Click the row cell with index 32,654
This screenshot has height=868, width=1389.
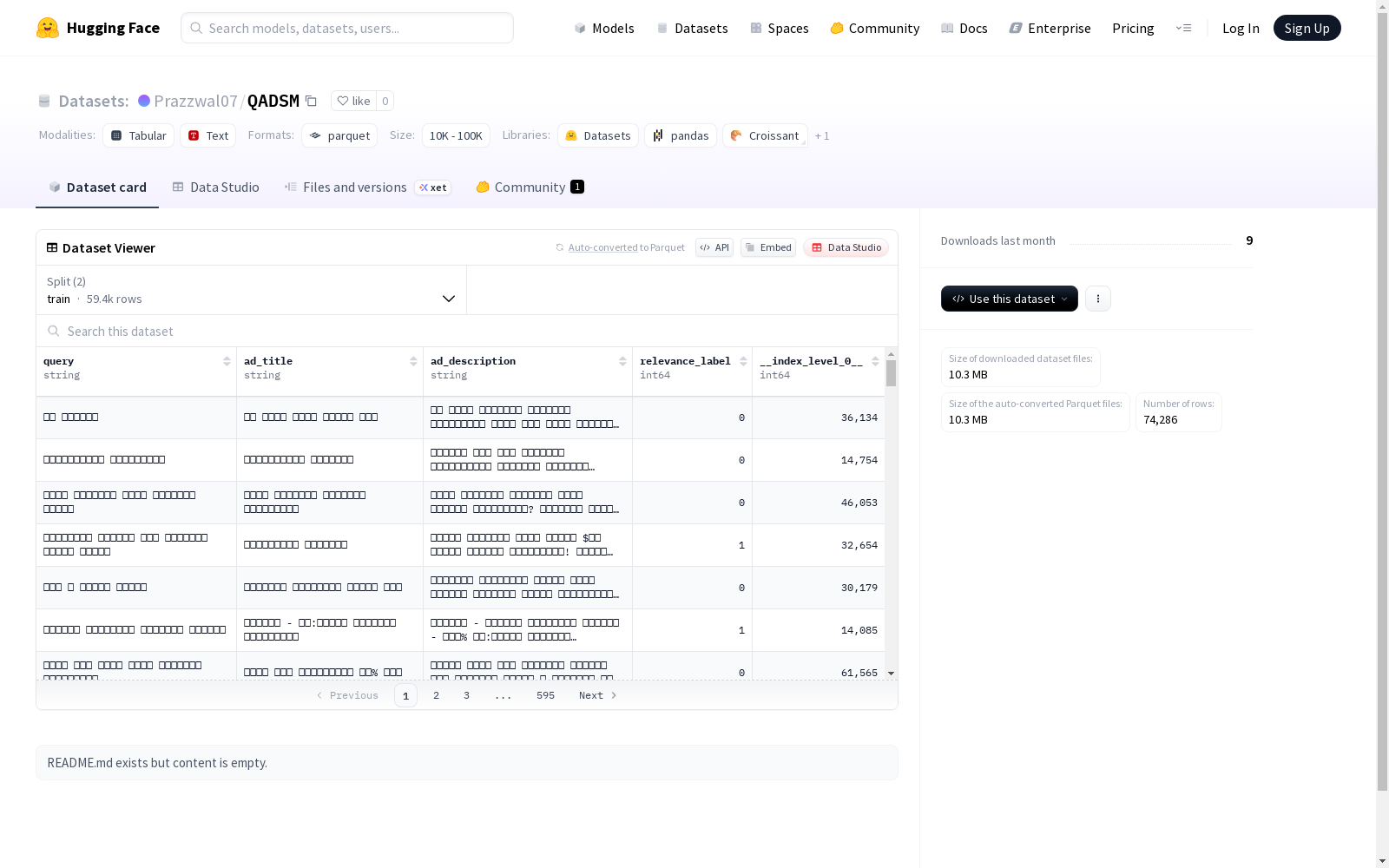pos(819,545)
